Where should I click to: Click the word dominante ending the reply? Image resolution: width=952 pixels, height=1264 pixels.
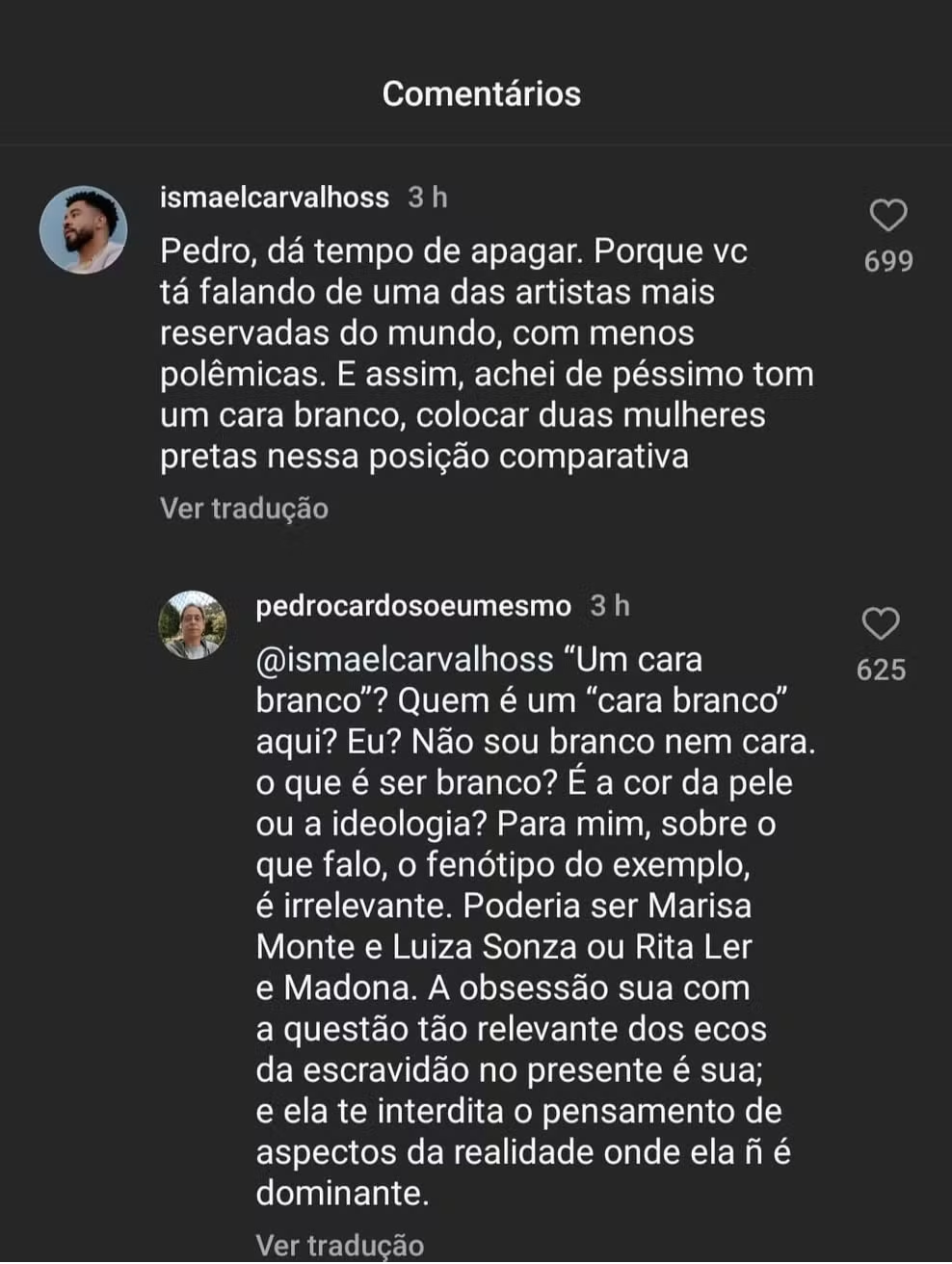[341, 1194]
